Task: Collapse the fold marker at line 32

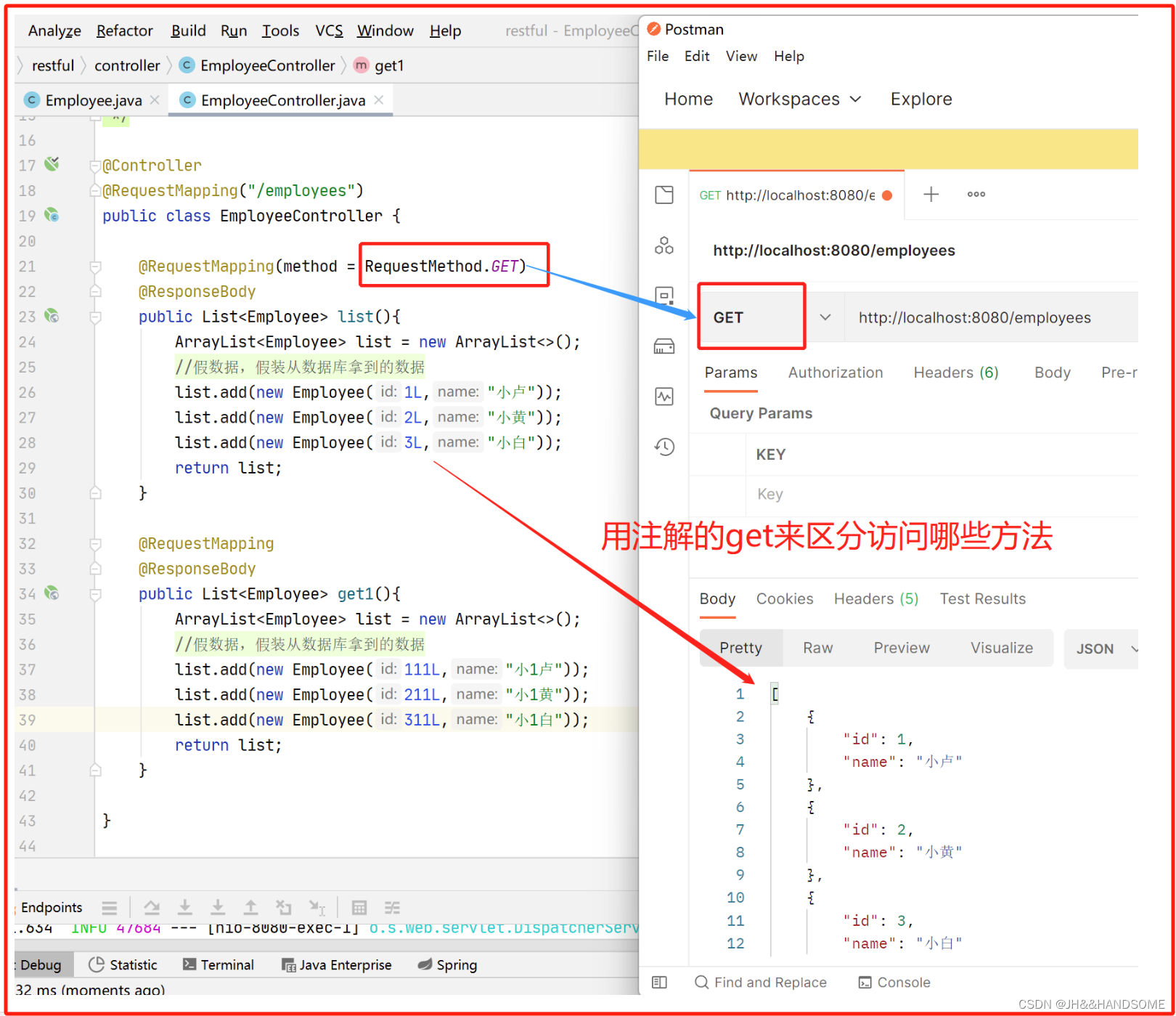Action: [x=95, y=544]
